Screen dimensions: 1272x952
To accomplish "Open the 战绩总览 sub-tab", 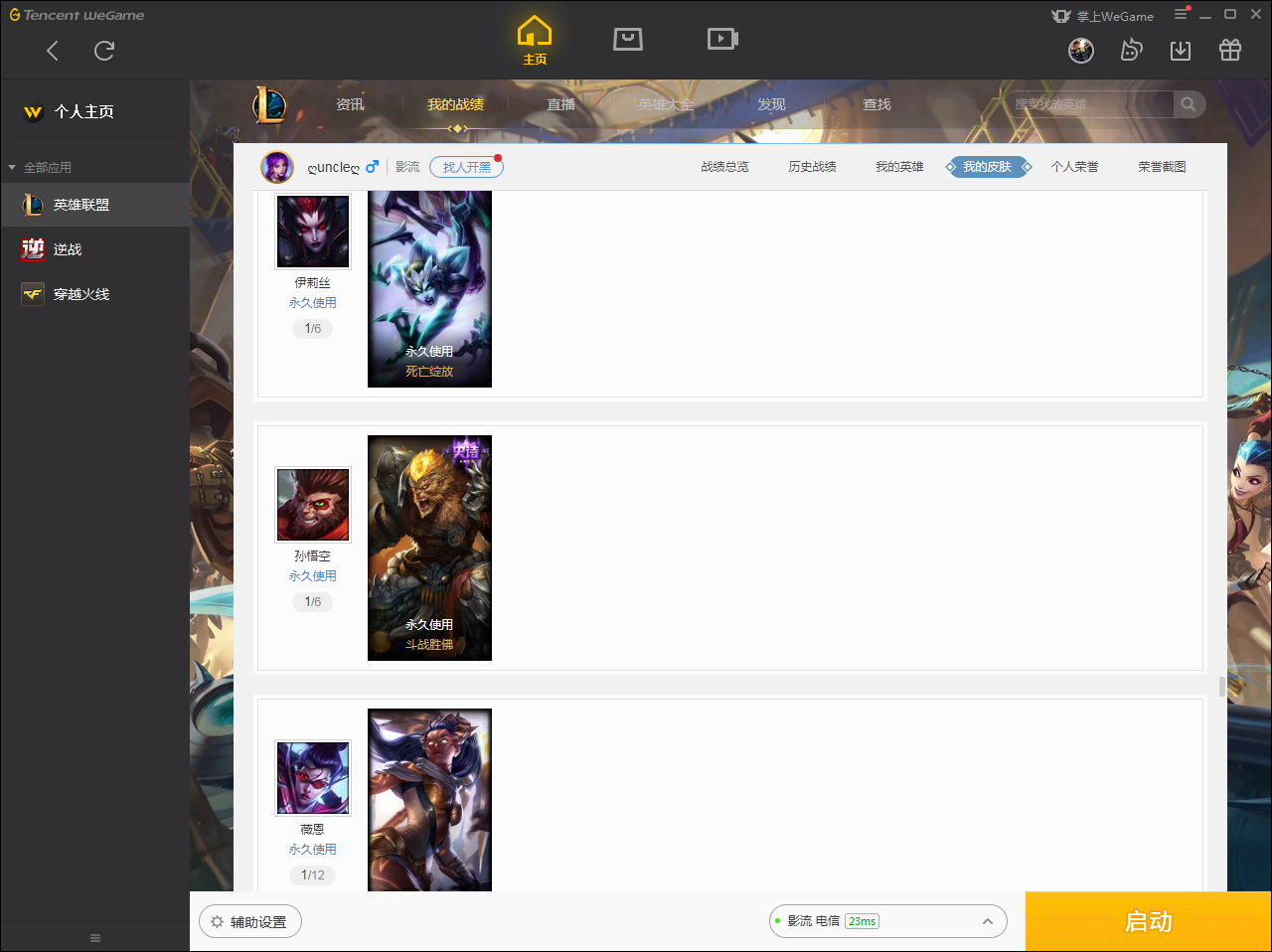I will 724,167.
